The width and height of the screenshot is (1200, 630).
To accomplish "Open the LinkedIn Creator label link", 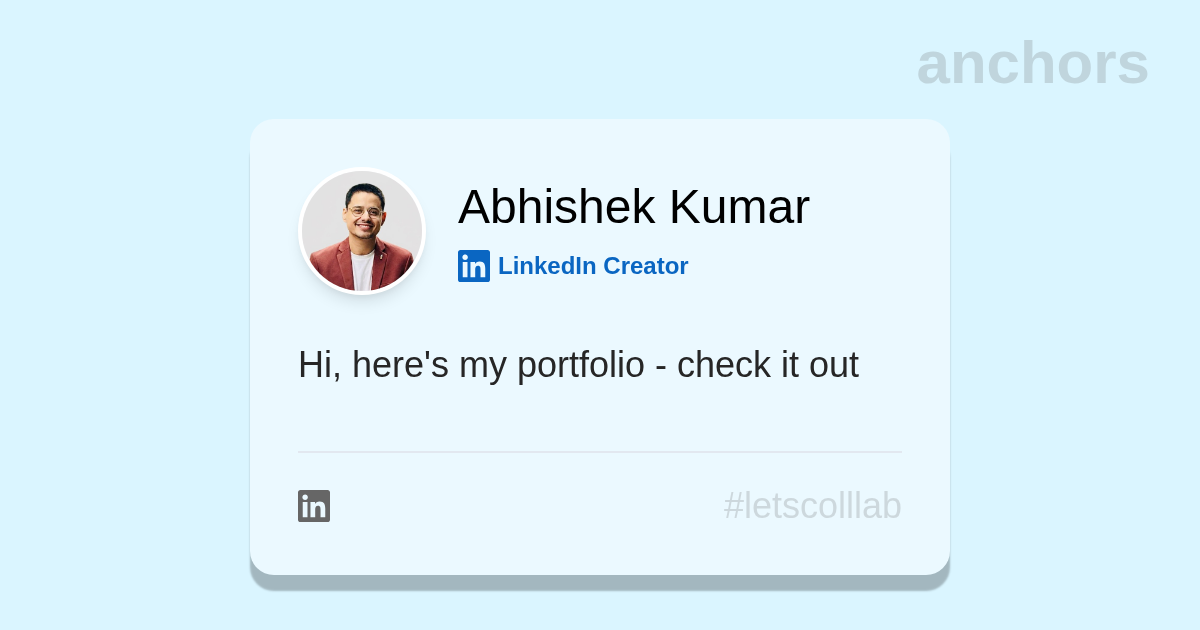I will 593,266.
